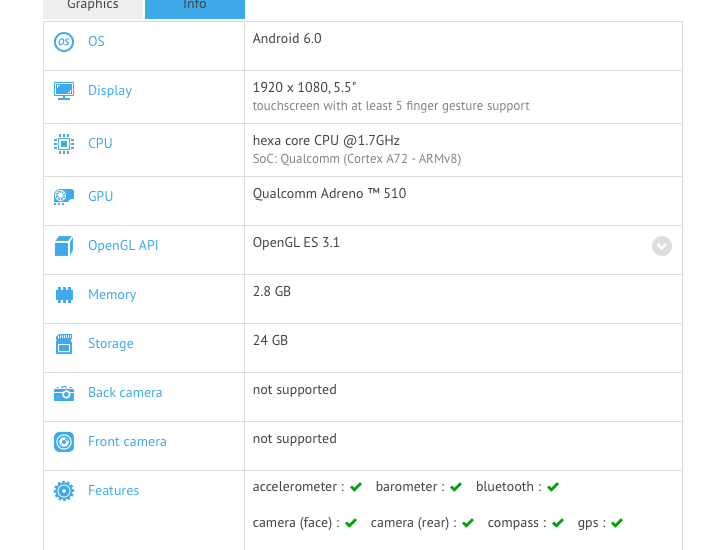Click the Storage label
This screenshot has width=707, height=550.
pos(110,343)
